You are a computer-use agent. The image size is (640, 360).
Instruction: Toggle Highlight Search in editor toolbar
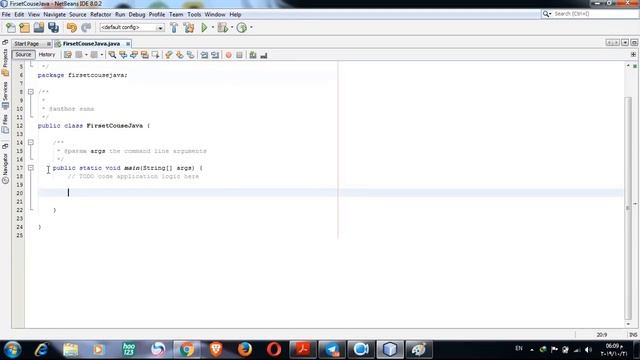tap(144, 55)
